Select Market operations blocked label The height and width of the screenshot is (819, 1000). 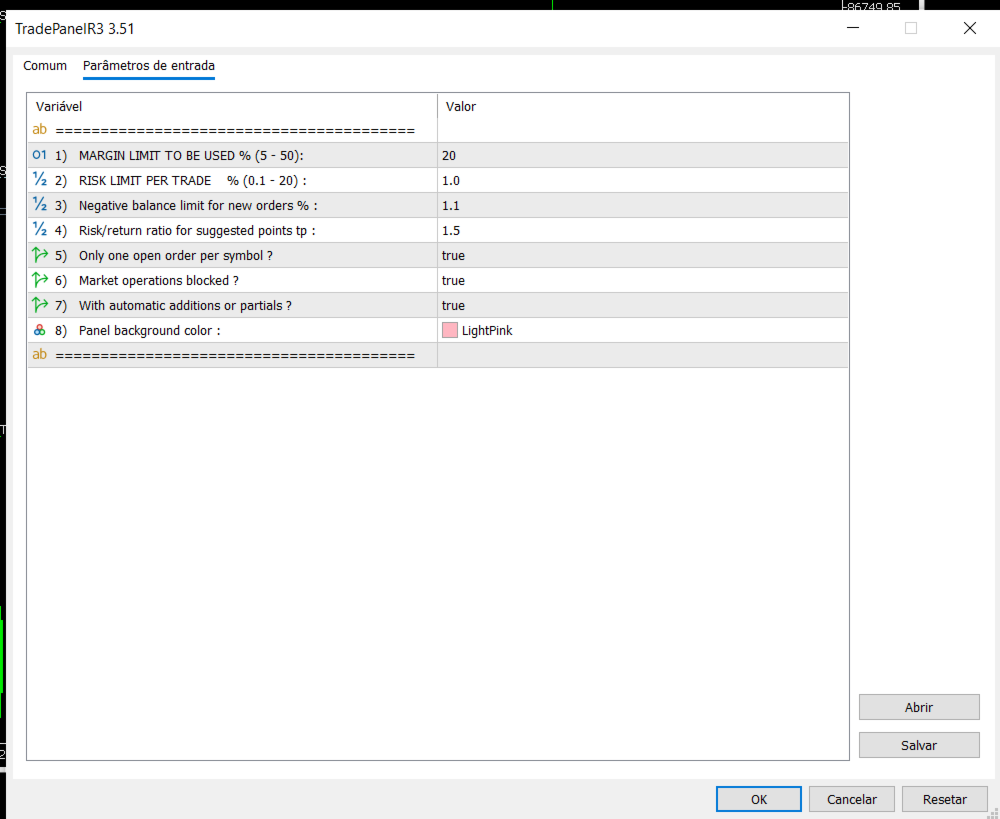[x=159, y=280]
